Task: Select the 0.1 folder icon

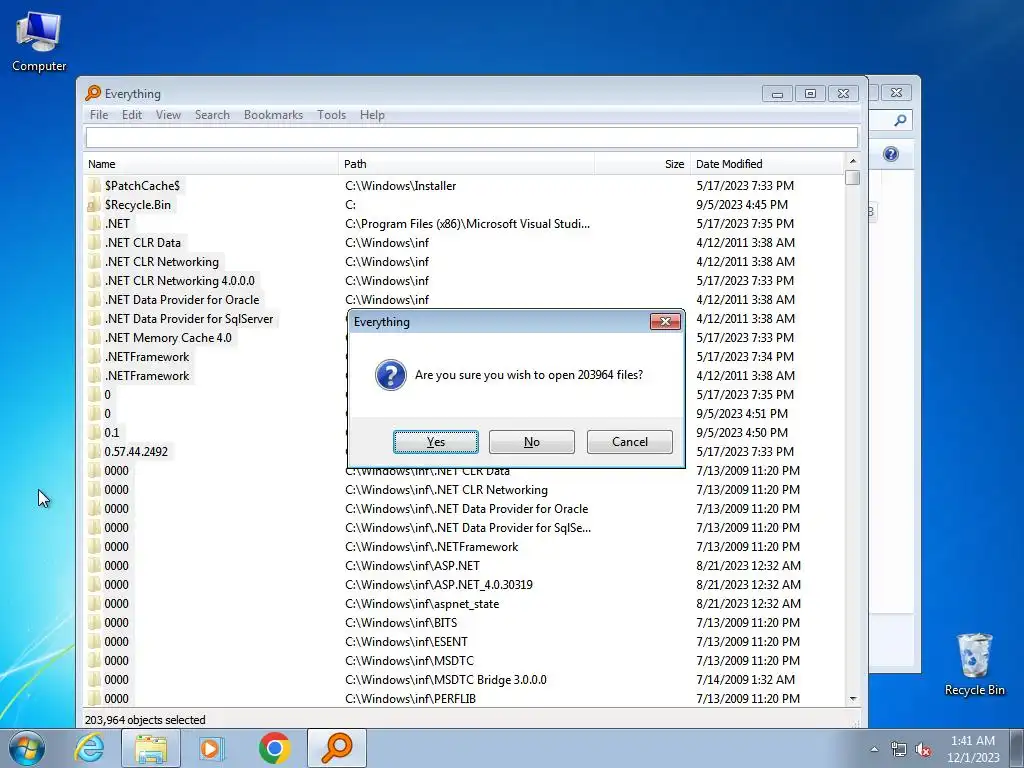Action: point(95,433)
